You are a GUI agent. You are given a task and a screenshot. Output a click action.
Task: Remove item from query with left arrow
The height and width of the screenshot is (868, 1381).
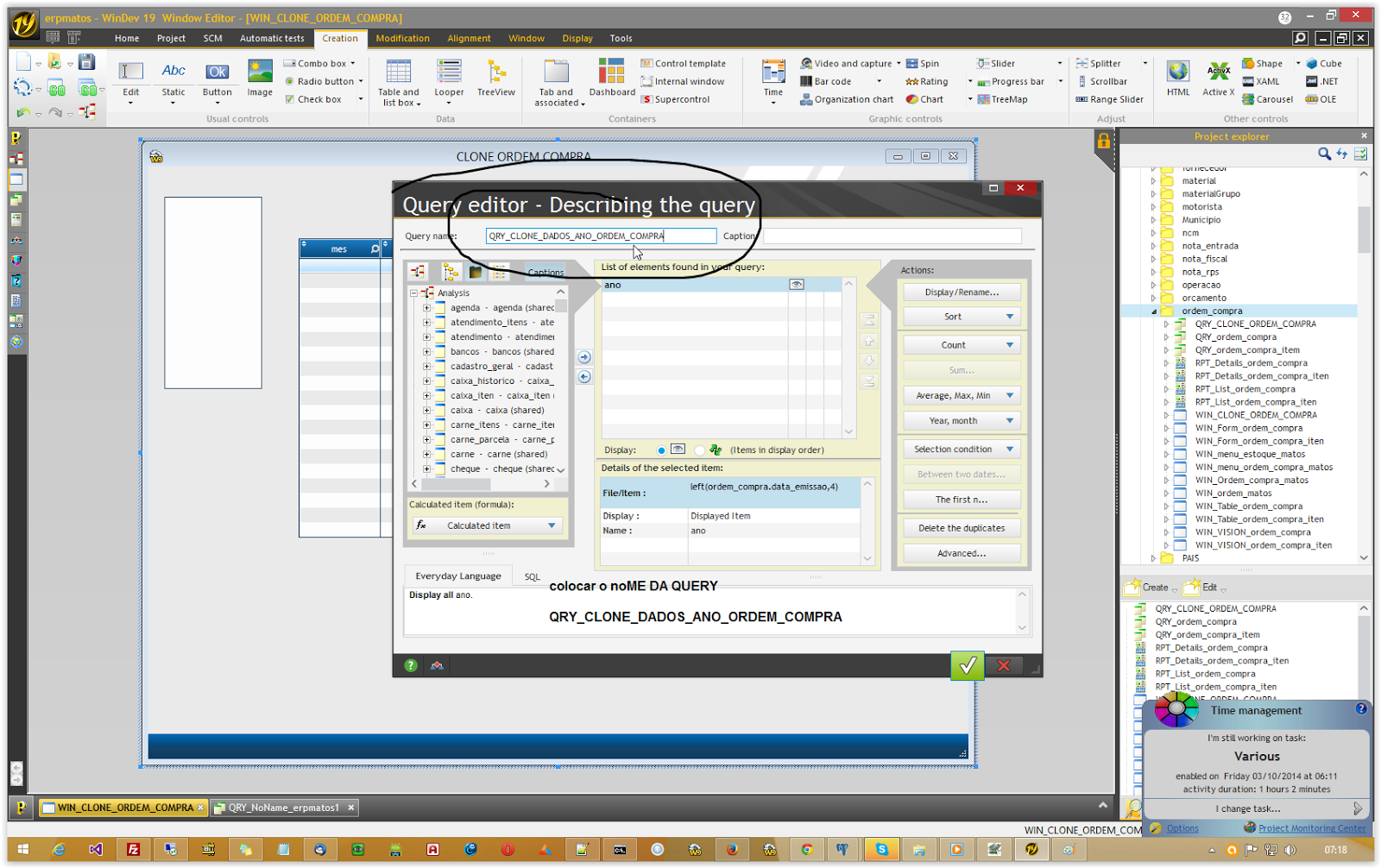[x=584, y=377]
